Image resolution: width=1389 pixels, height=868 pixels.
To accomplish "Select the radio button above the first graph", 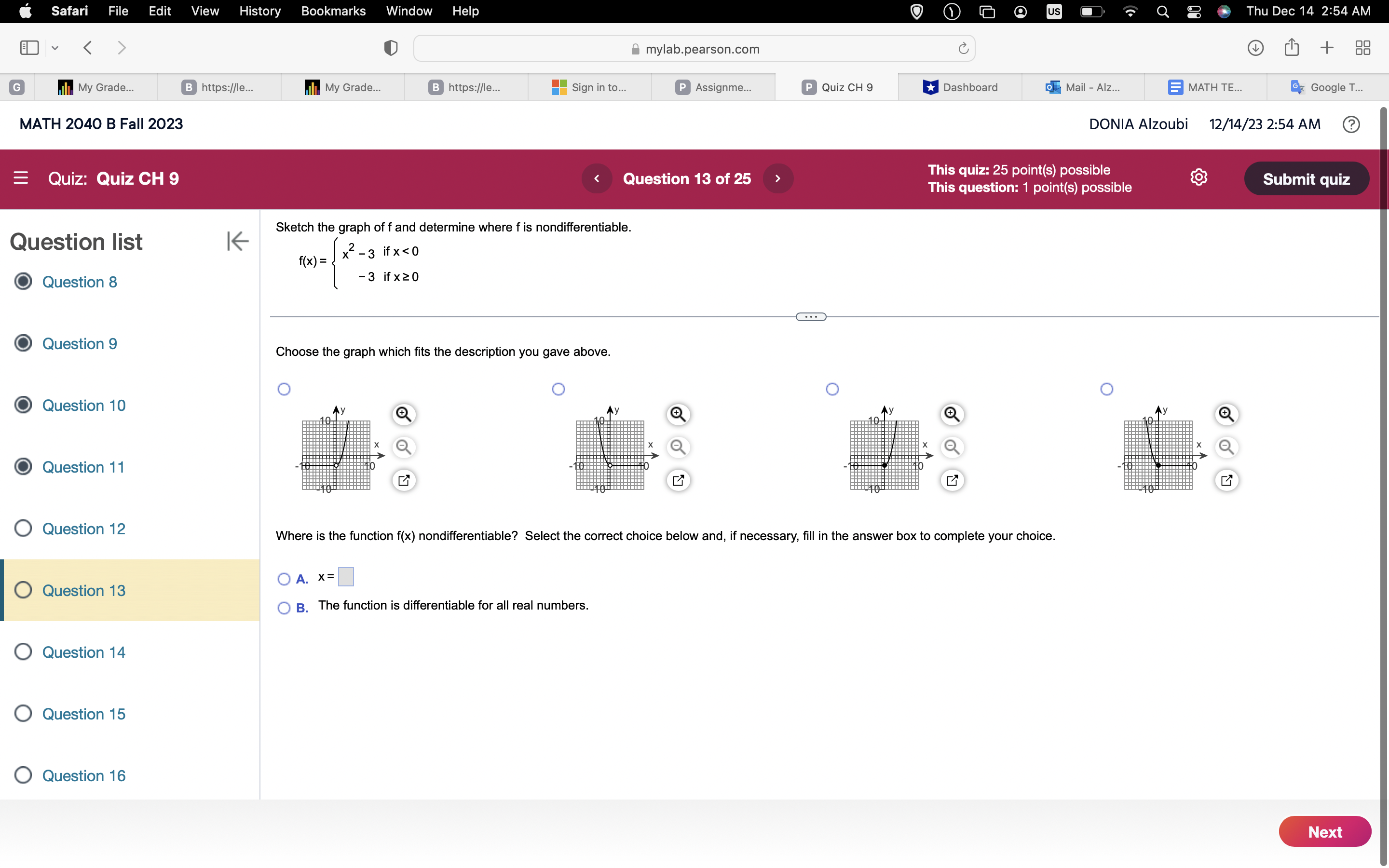I will (284, 389).
